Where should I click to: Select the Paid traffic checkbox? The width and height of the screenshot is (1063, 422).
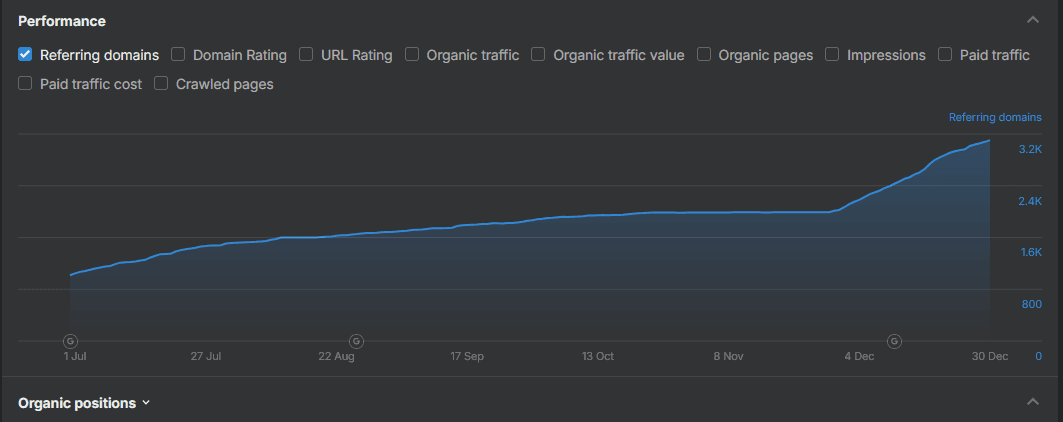945,55
